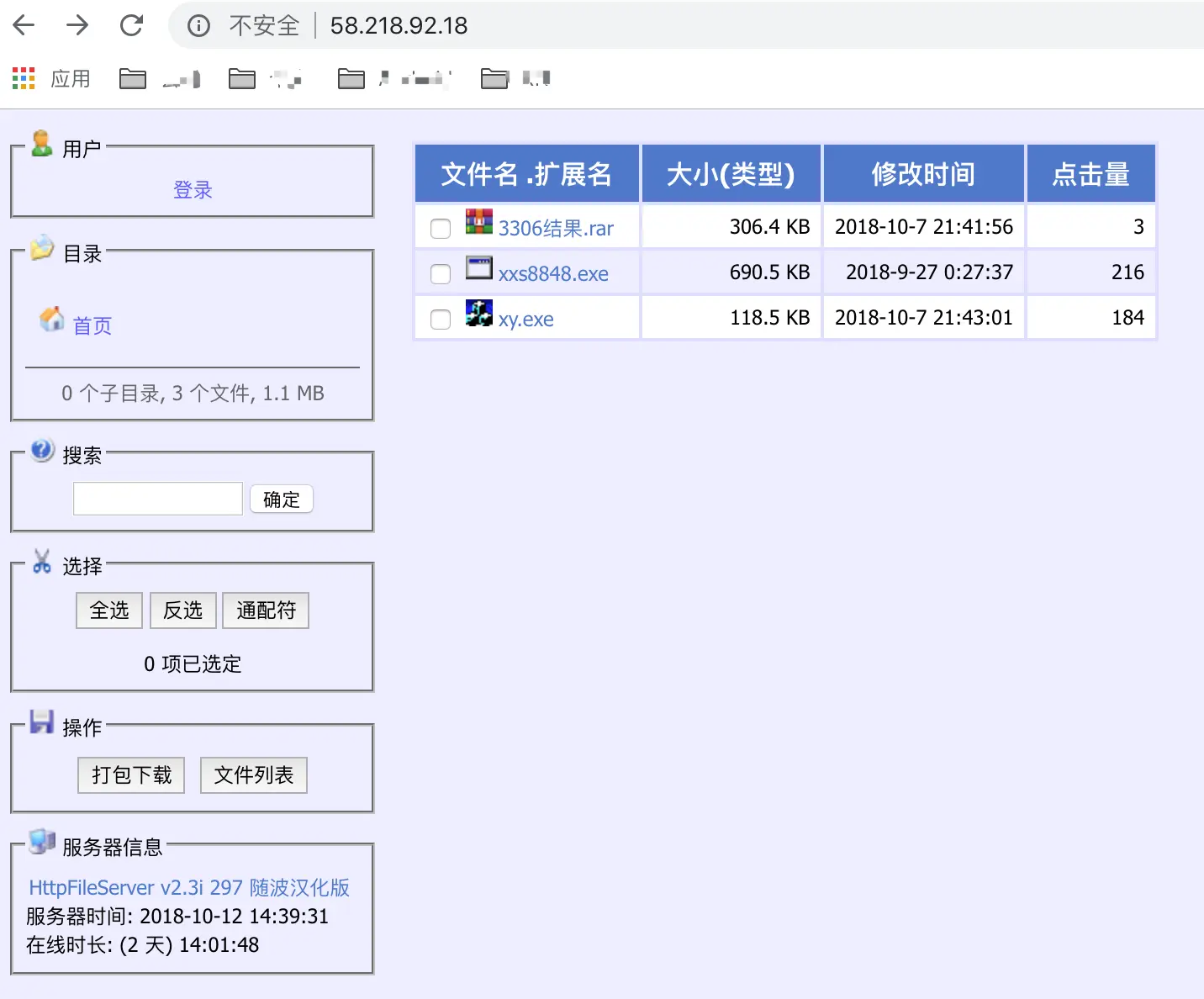Click the 文件列表 file list button

[254, 775]
